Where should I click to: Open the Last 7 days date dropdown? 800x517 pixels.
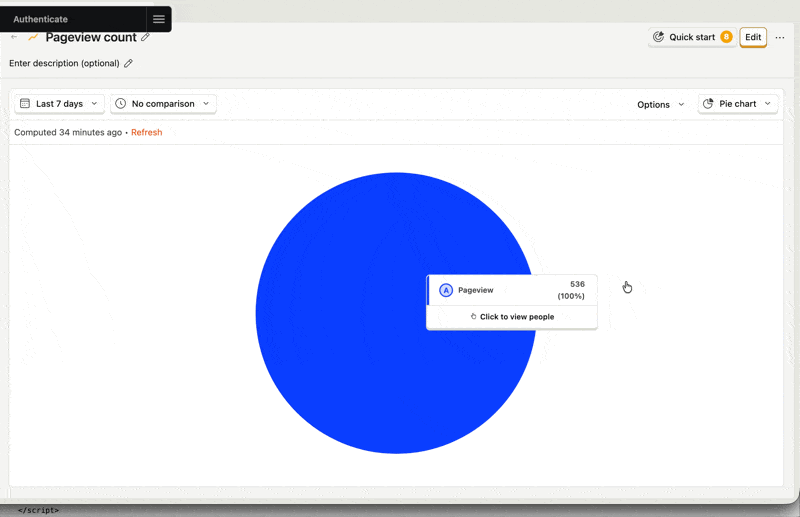click(59, 104)
